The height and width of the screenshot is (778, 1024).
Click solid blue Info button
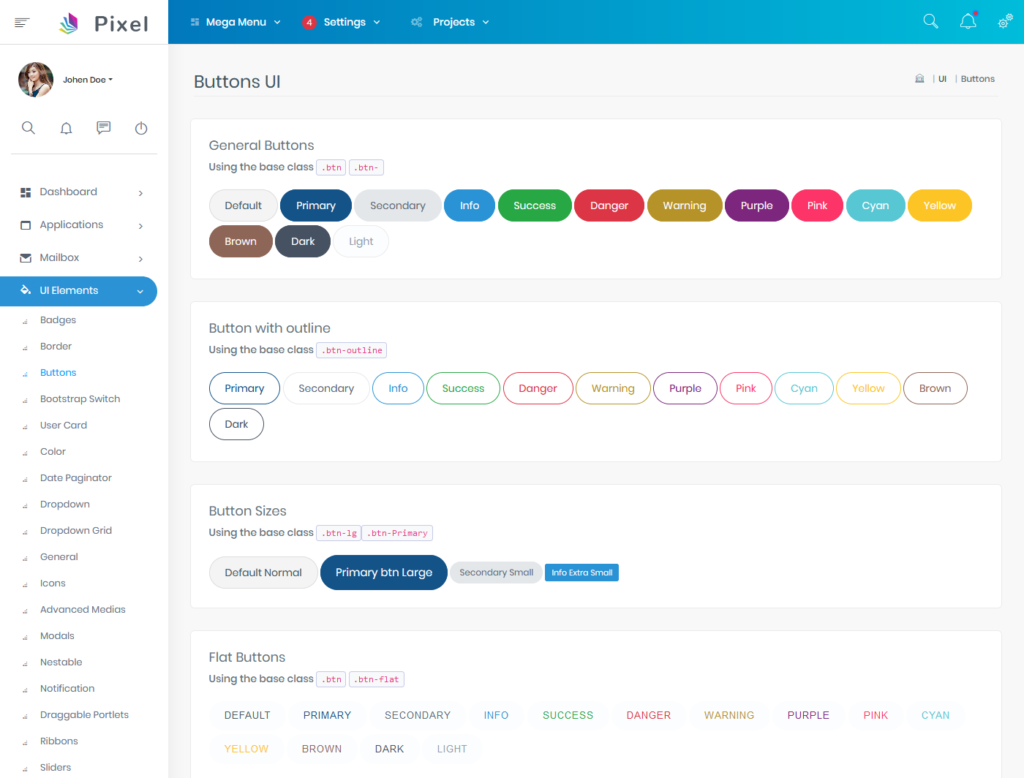tap(469, 206)
